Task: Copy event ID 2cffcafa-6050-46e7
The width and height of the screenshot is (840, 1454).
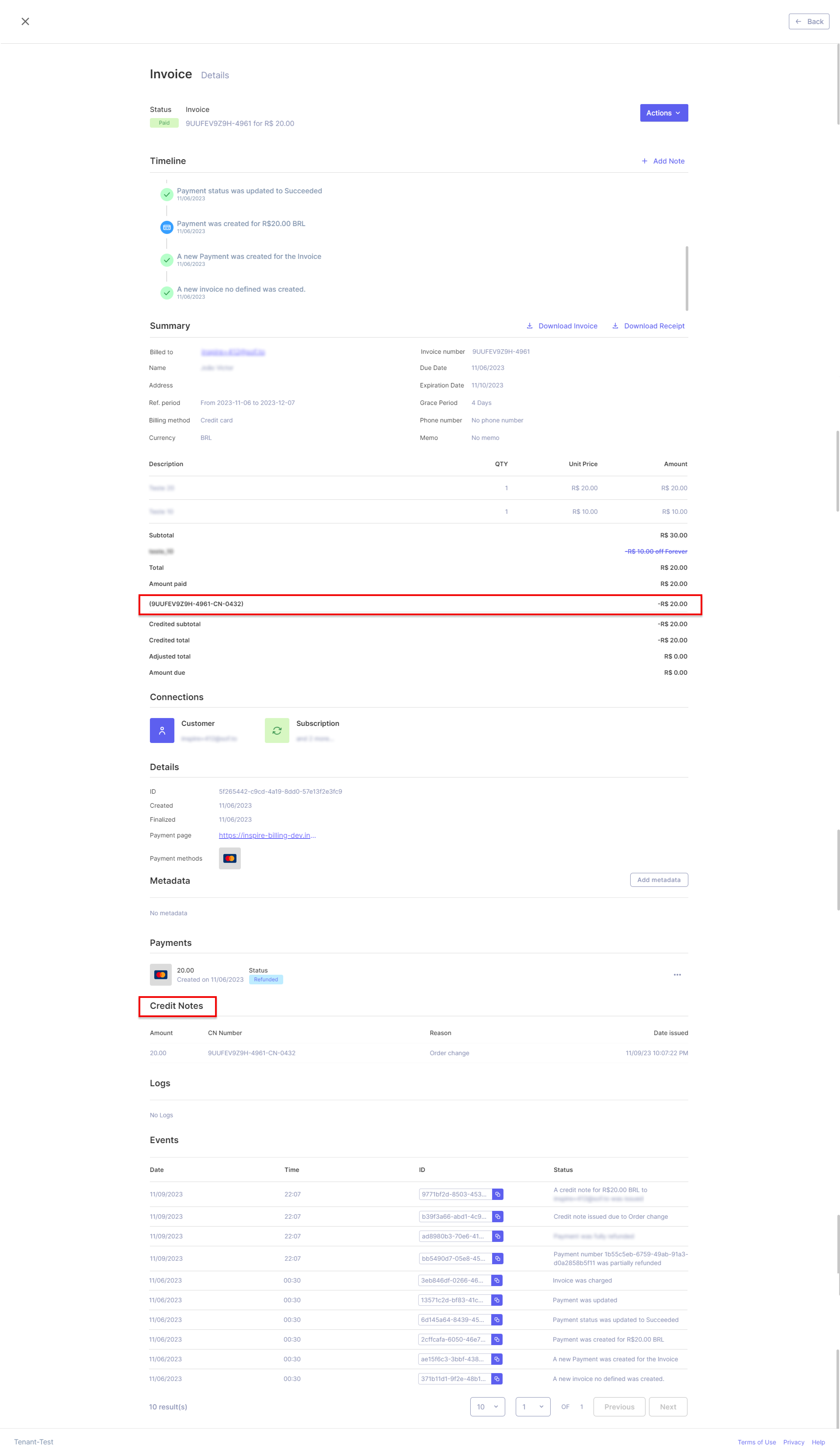Action: pyautogui.click(x=496, y=1339)
